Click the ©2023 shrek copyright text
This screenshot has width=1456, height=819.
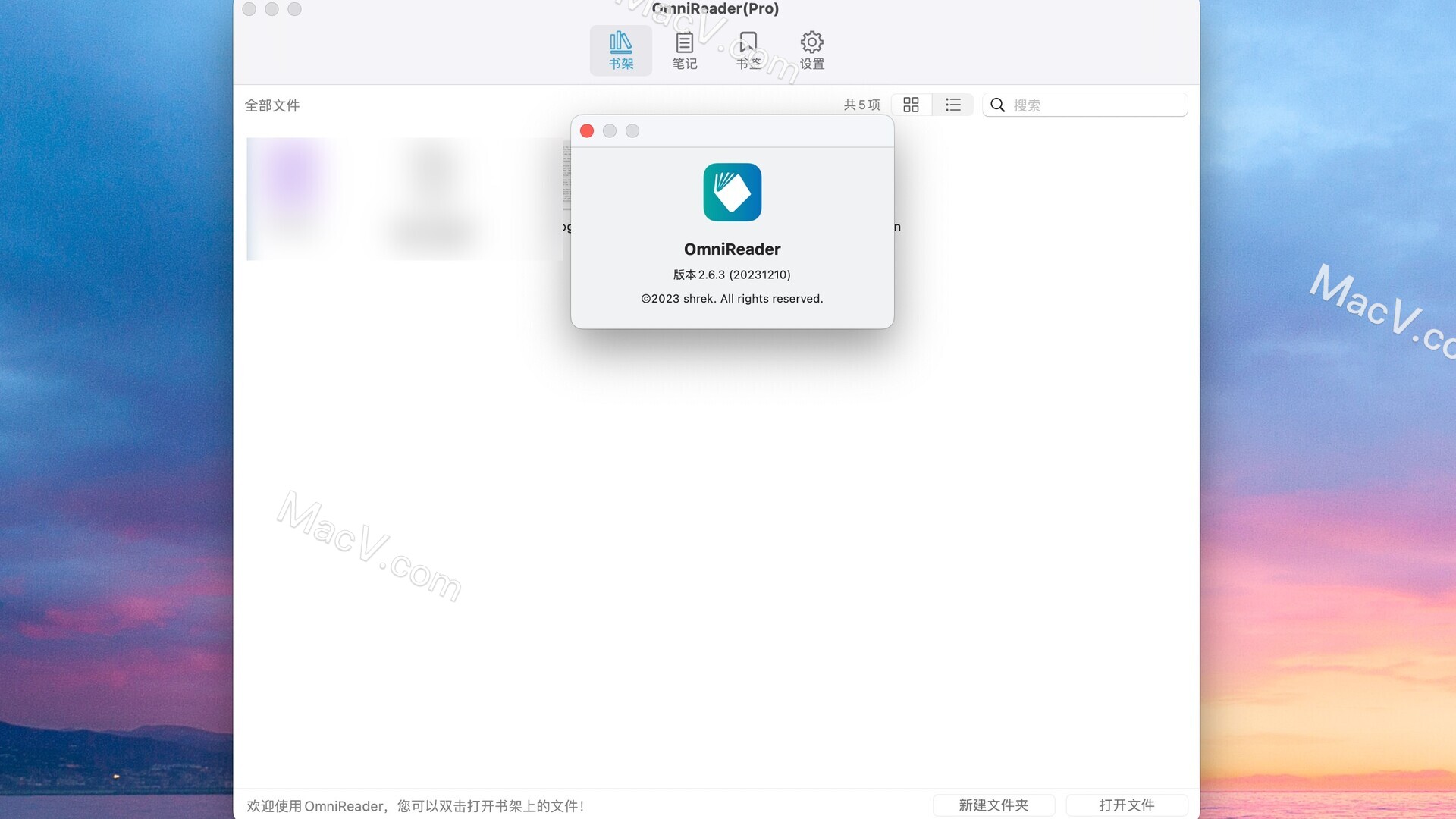732,299
